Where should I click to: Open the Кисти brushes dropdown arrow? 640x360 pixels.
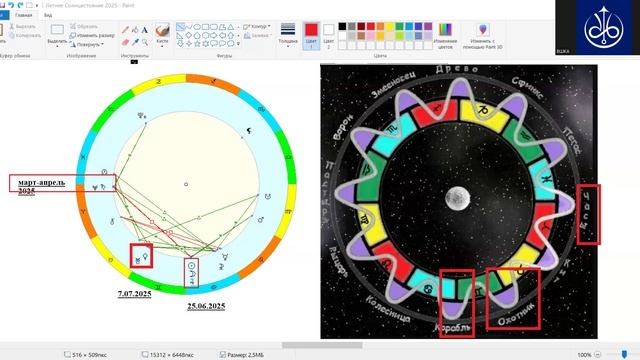[x=162, y=46]
